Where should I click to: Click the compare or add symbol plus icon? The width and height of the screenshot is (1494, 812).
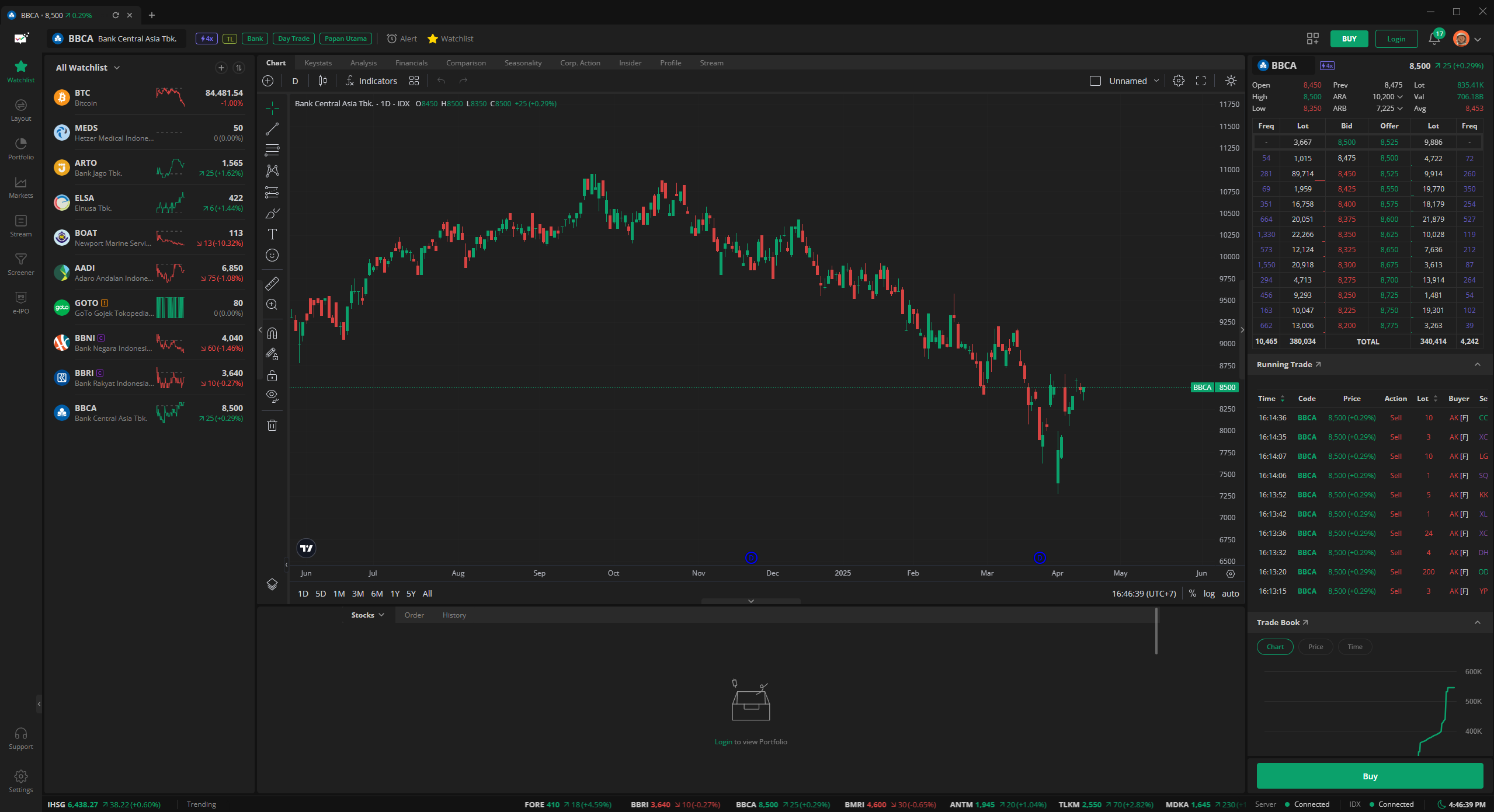click(x=268, y=81)
